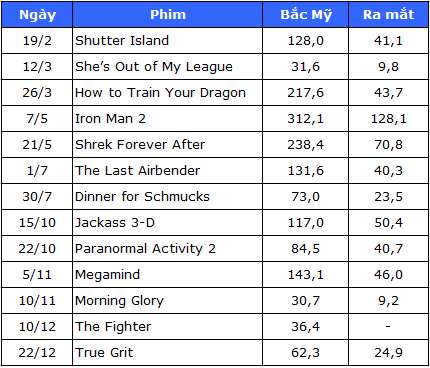Click the Phim column header

[168, 15]
